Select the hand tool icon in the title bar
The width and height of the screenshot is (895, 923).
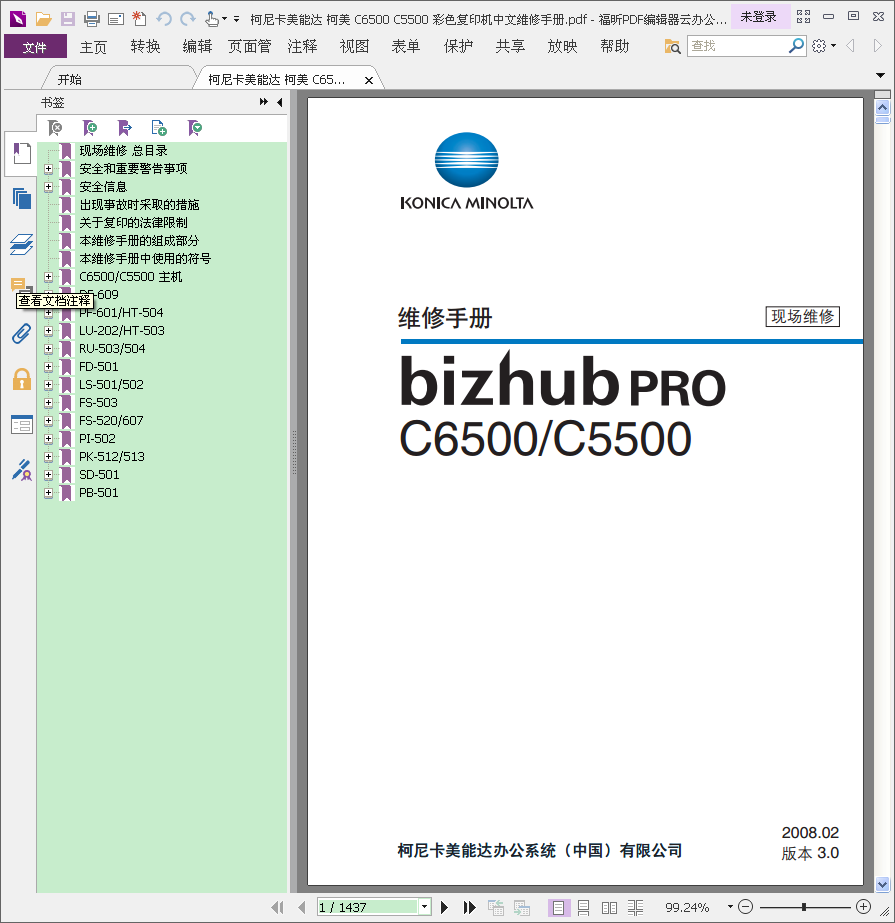click(212, 19)
